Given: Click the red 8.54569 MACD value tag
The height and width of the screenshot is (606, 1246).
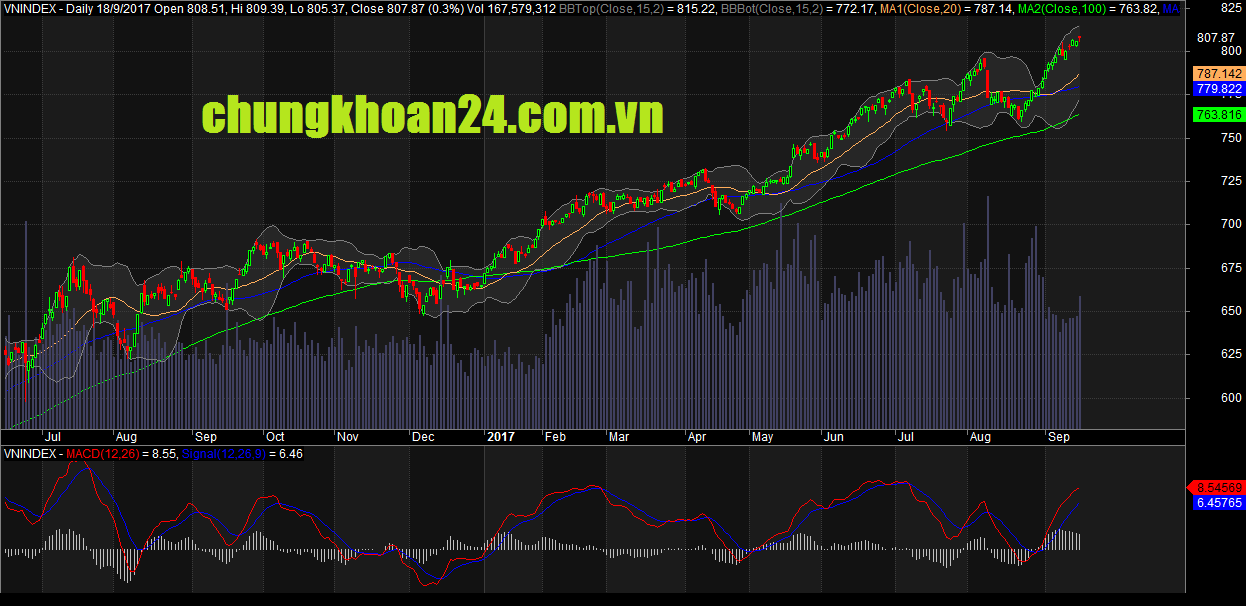Looking at the screenshot, I should [1218, 487].
